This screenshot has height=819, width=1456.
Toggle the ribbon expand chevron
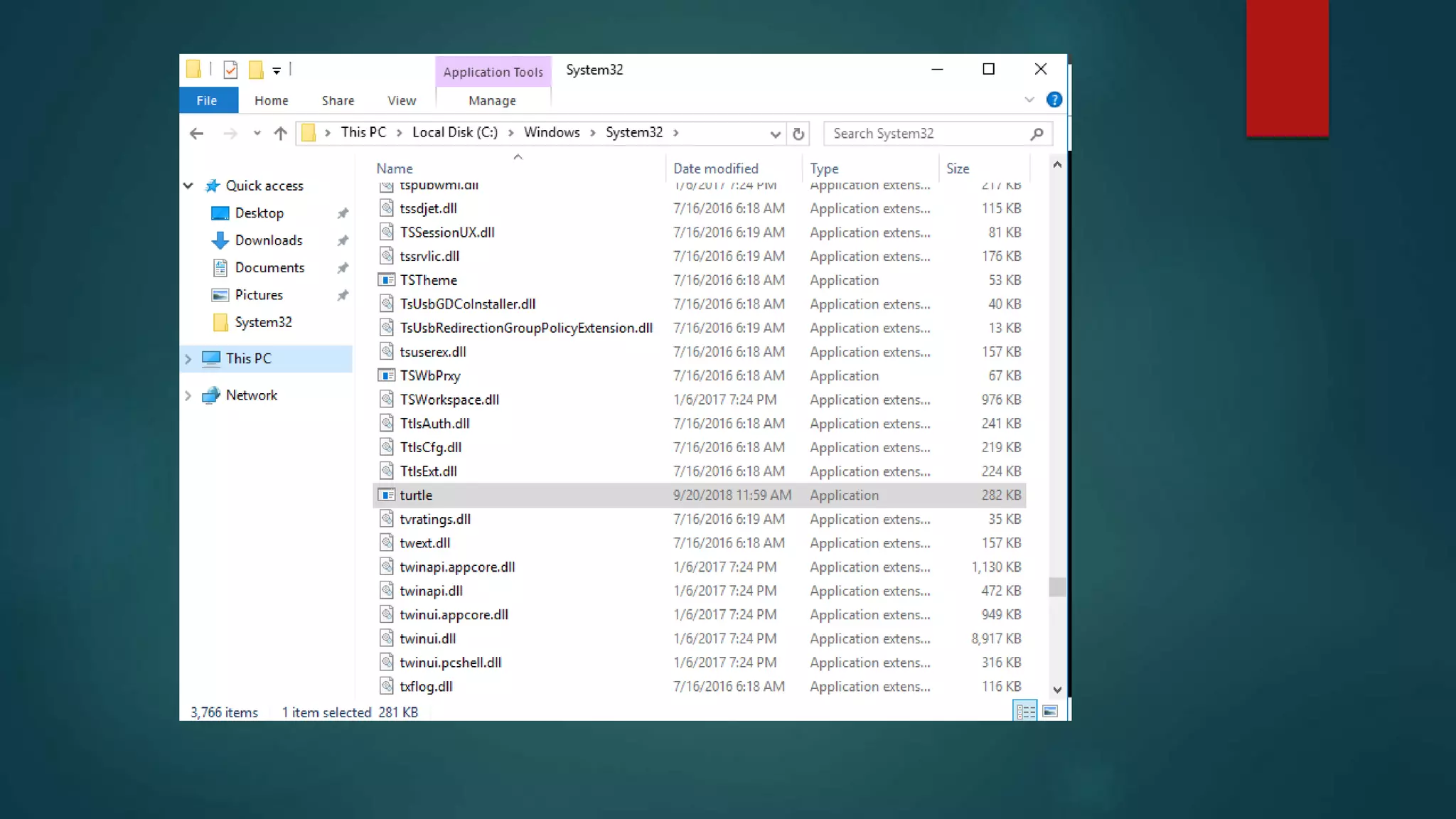pos(1029,100)
